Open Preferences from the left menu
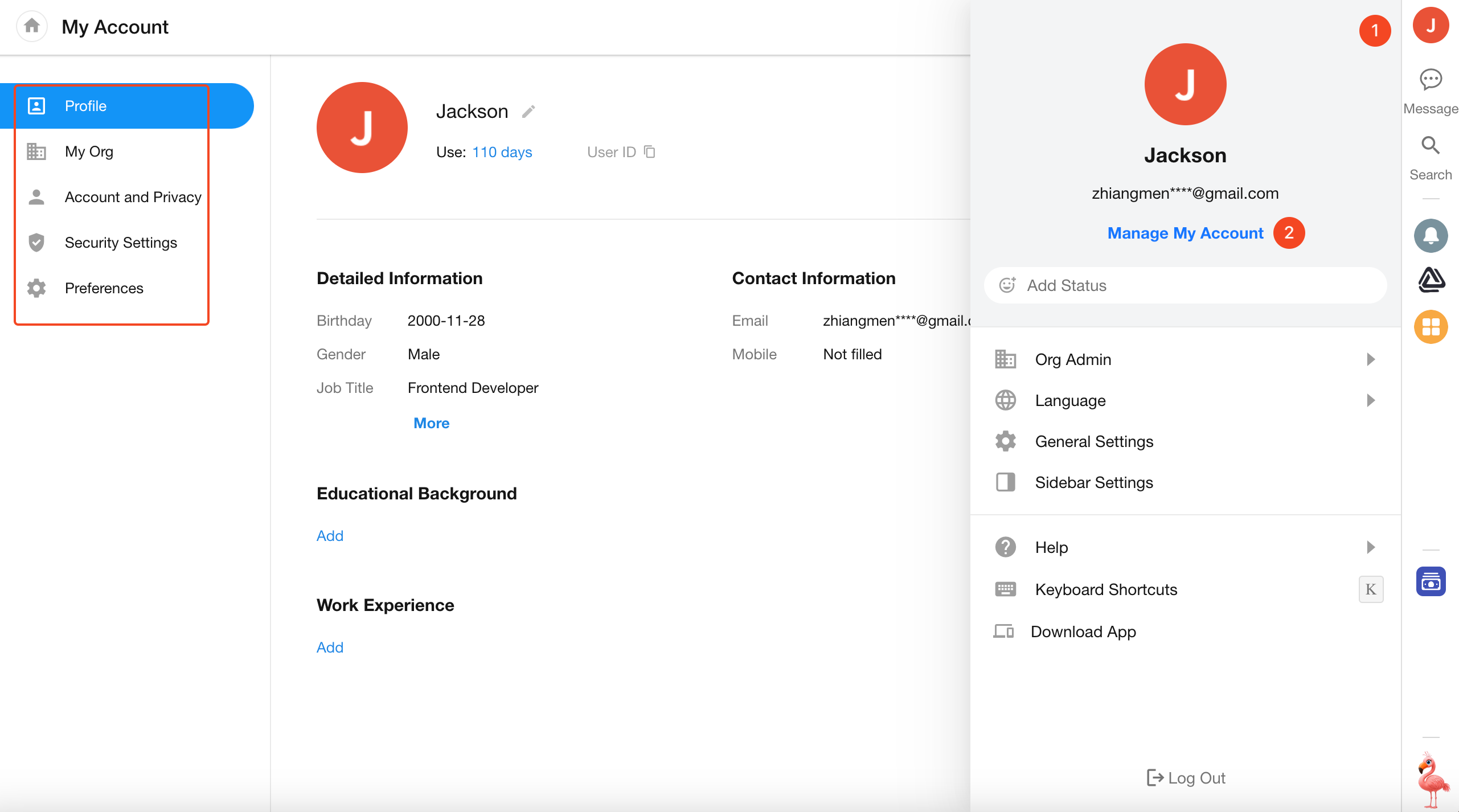 pyautogui.click(x=104, y=288)
